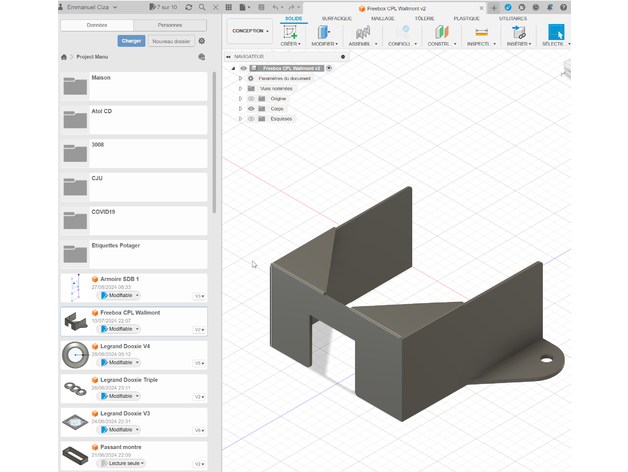Switch to the Personnes tab

170,24
